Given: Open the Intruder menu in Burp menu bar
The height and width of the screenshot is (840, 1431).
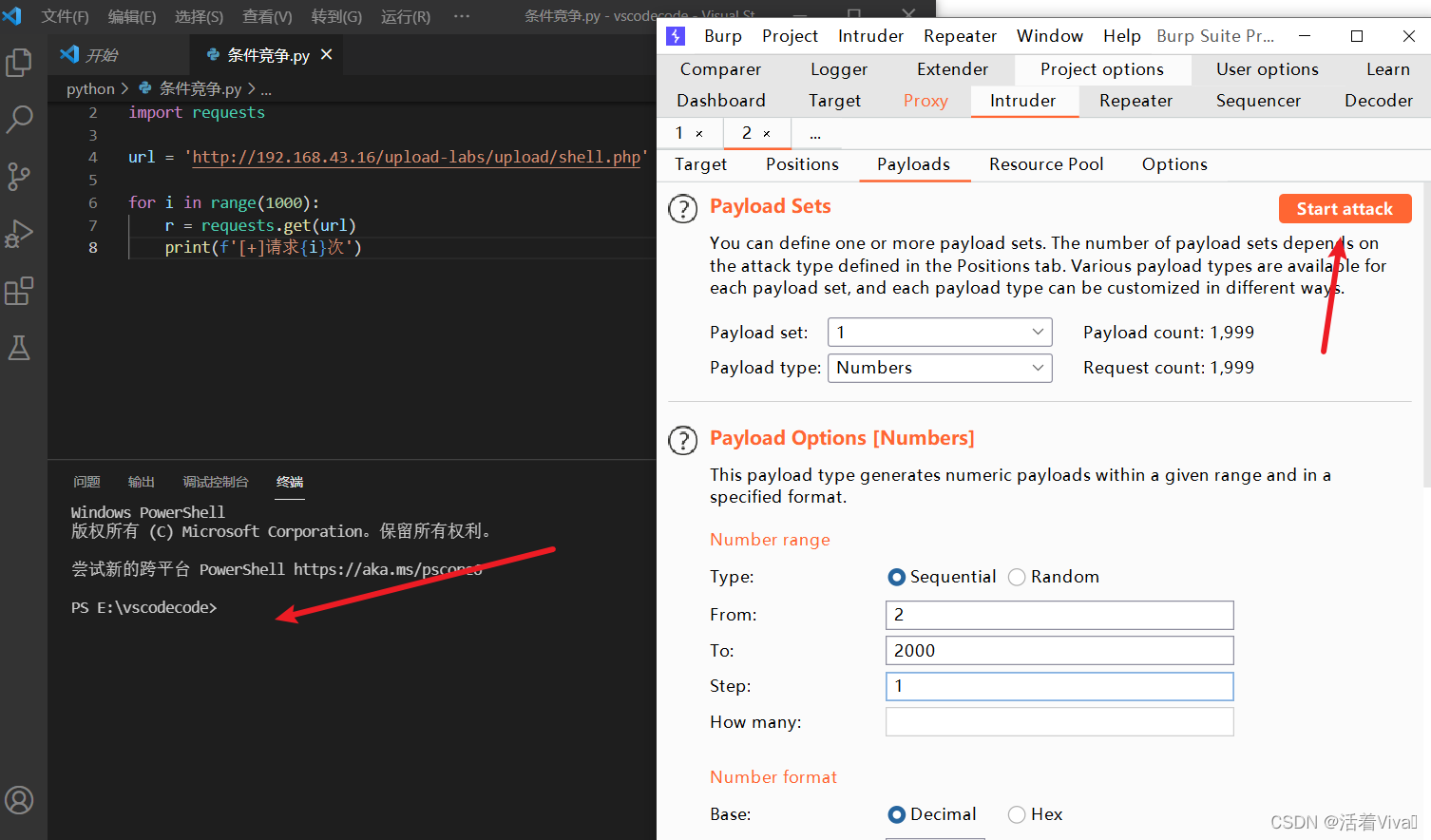Looking at the screenshot, I should [870, 36].
